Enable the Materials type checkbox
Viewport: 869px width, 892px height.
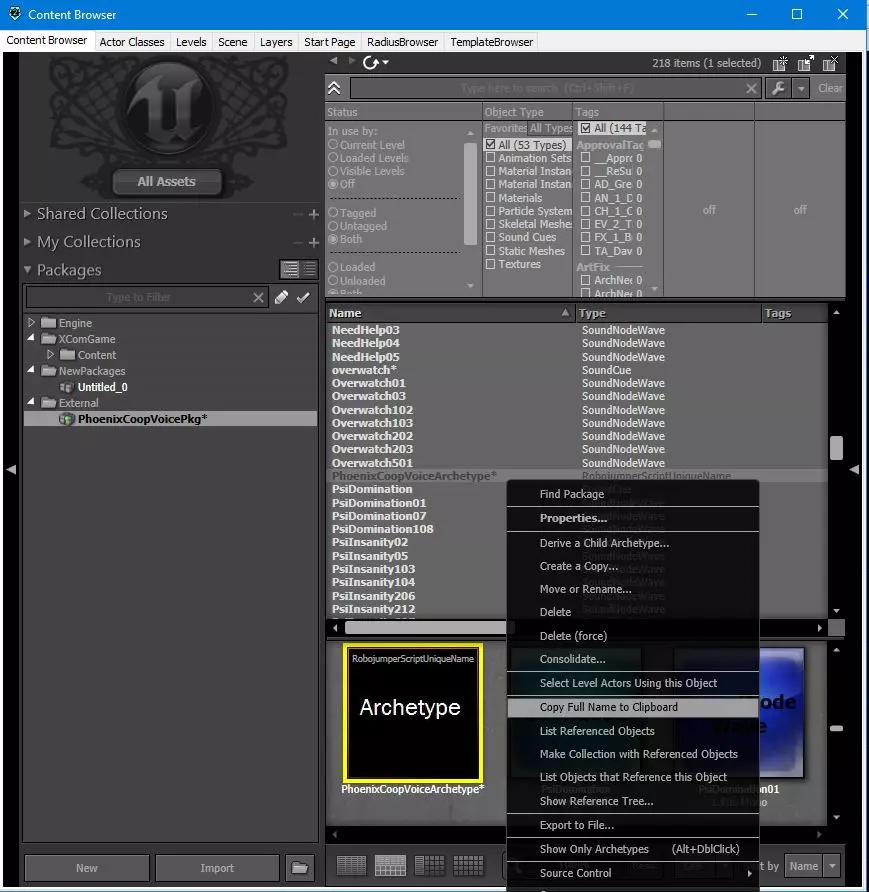tap(490, 197)
